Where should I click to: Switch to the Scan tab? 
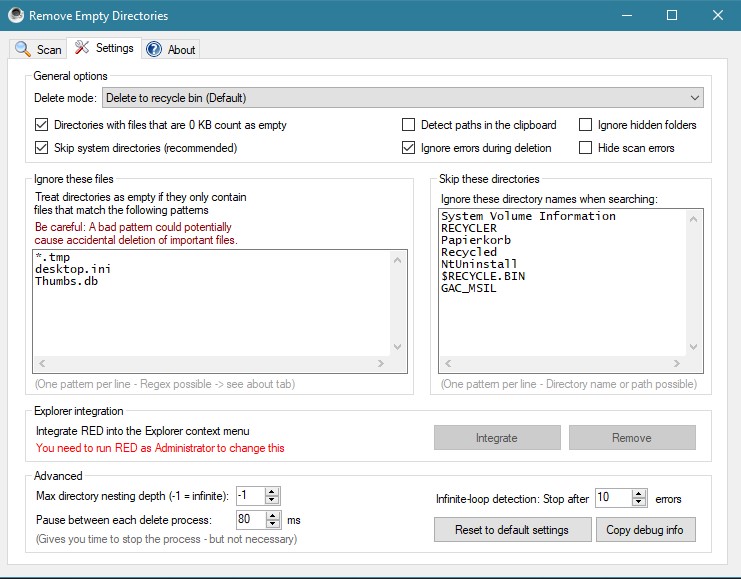[38, 49]
